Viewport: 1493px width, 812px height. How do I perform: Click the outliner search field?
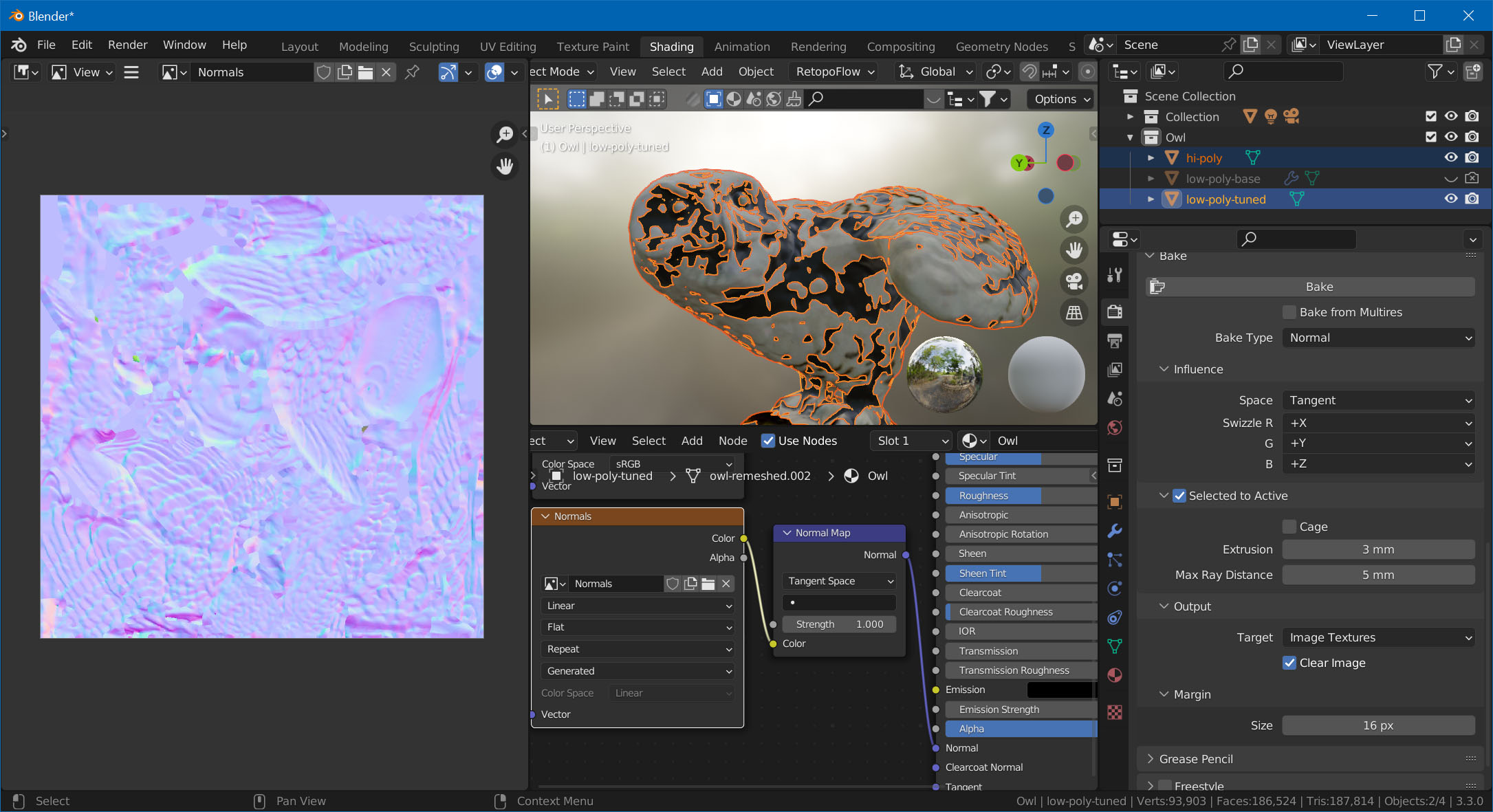click(x=1283, y=71)
